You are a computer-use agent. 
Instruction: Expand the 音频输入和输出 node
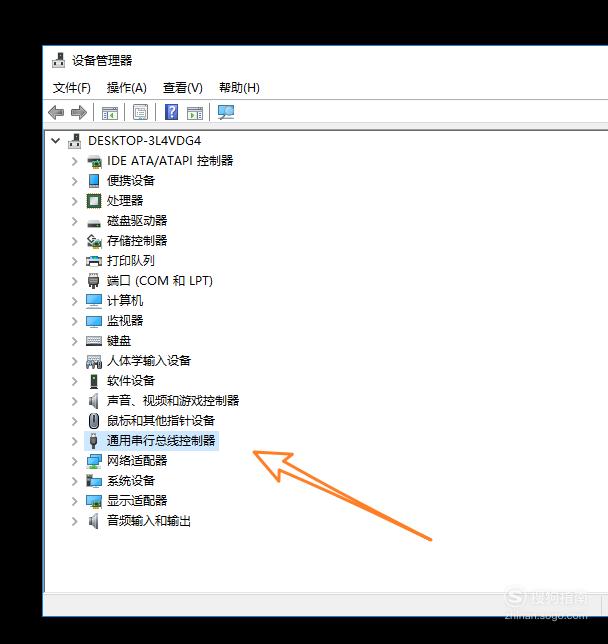74,521
